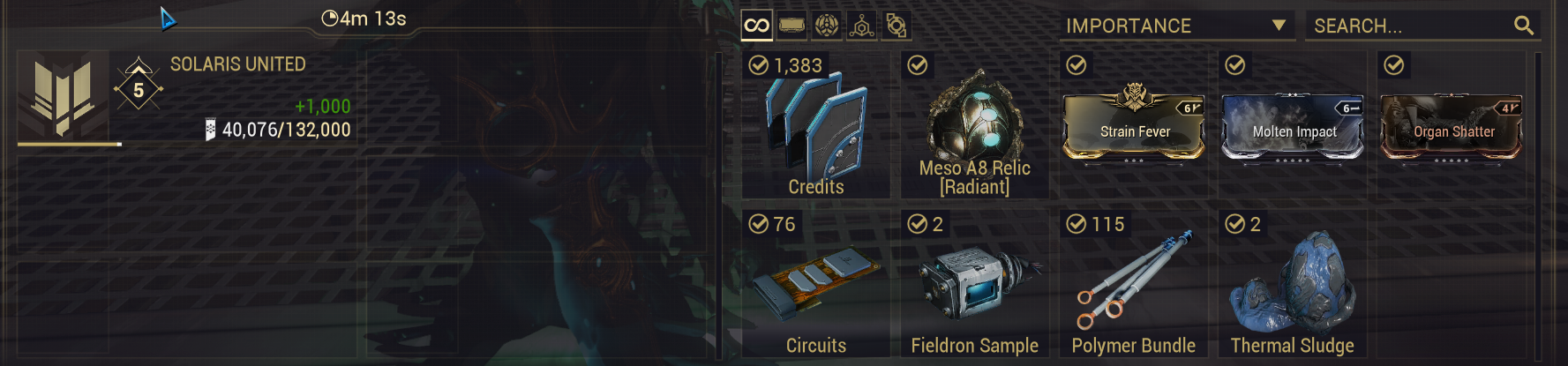Filter rewards by mods card icon
Viewport: 1568px width, 366px height.
click(x=792, y=26)
